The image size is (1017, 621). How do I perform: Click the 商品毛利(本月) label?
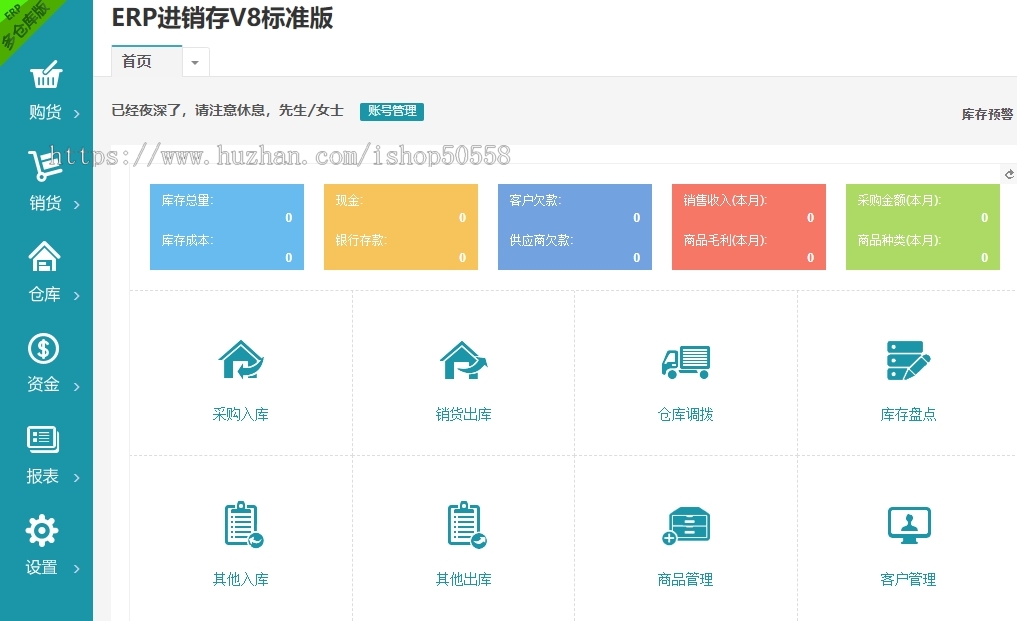click(724, 240)
